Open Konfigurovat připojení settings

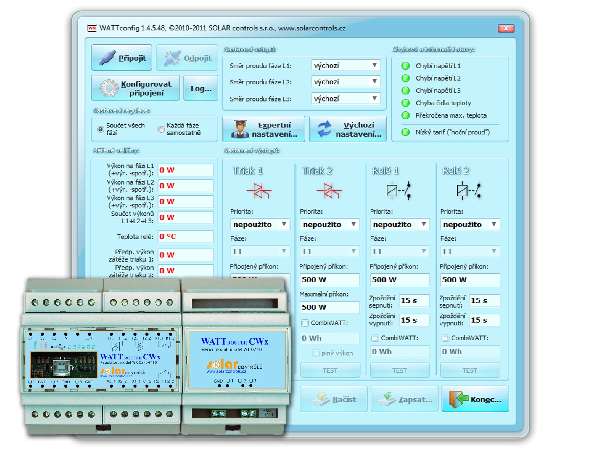(x=135, y=88)
